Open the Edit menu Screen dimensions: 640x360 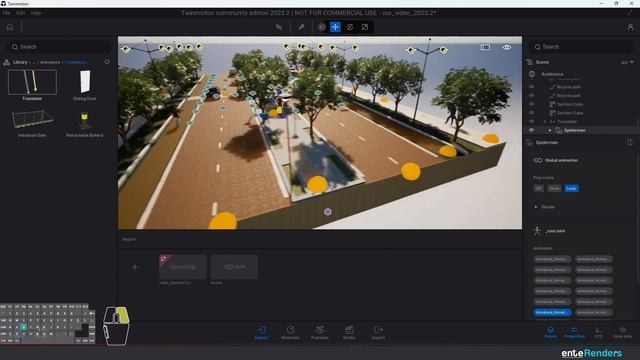point(20,13)
